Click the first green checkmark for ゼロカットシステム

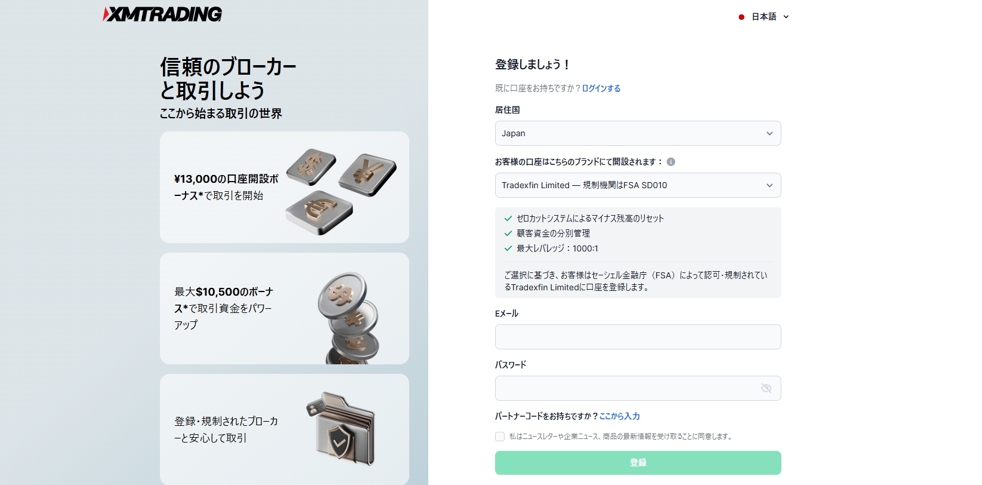pyautogui.click(x=508, y=219)
